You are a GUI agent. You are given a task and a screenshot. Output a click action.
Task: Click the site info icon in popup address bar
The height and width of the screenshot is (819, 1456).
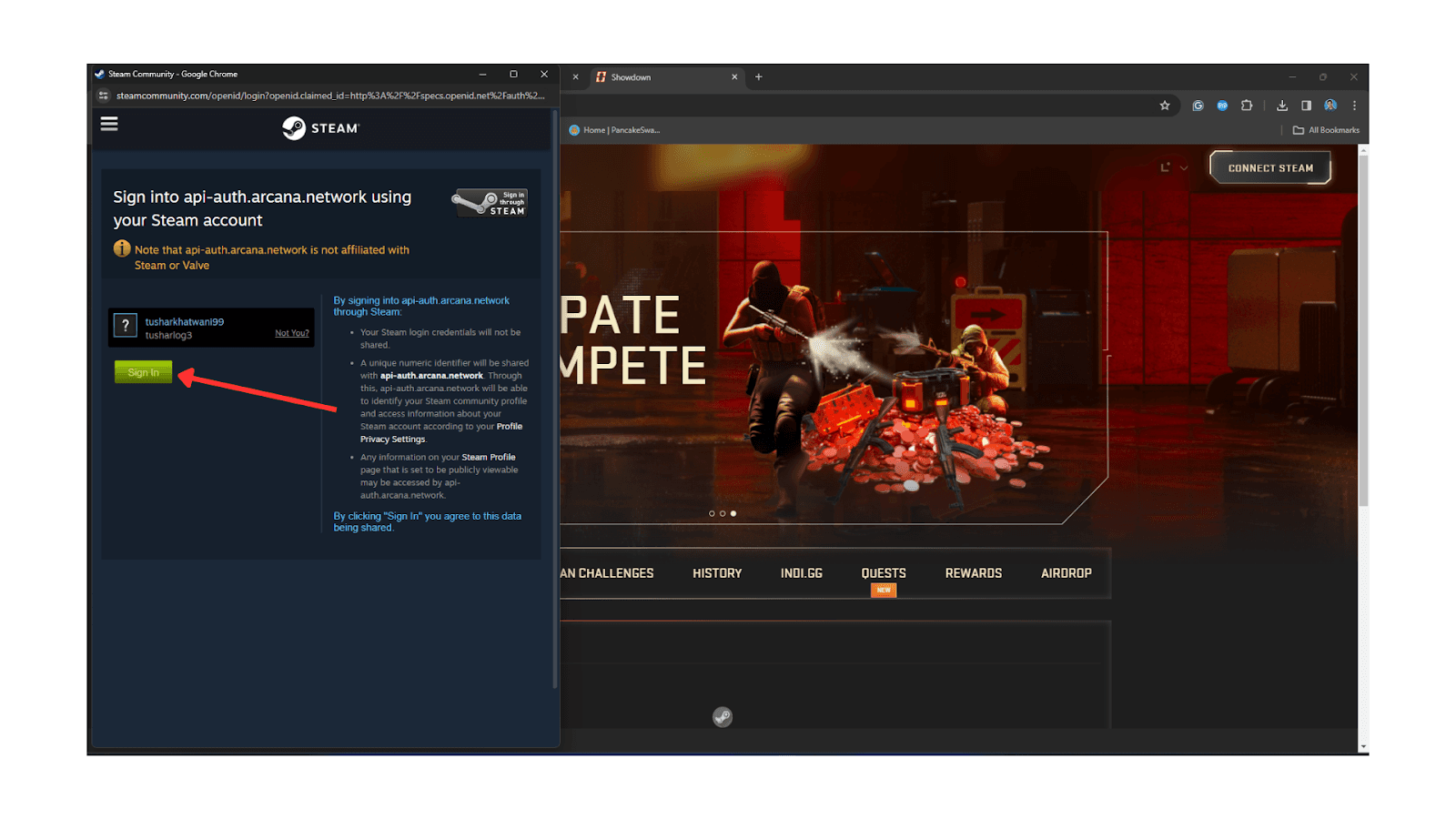tap(104, 96)
